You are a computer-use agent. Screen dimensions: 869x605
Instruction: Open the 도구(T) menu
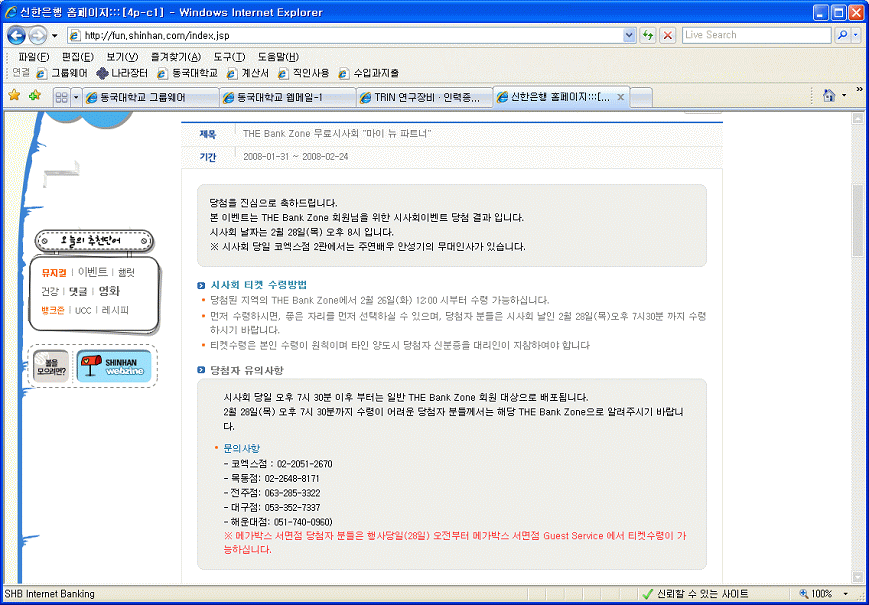(229, 57)
